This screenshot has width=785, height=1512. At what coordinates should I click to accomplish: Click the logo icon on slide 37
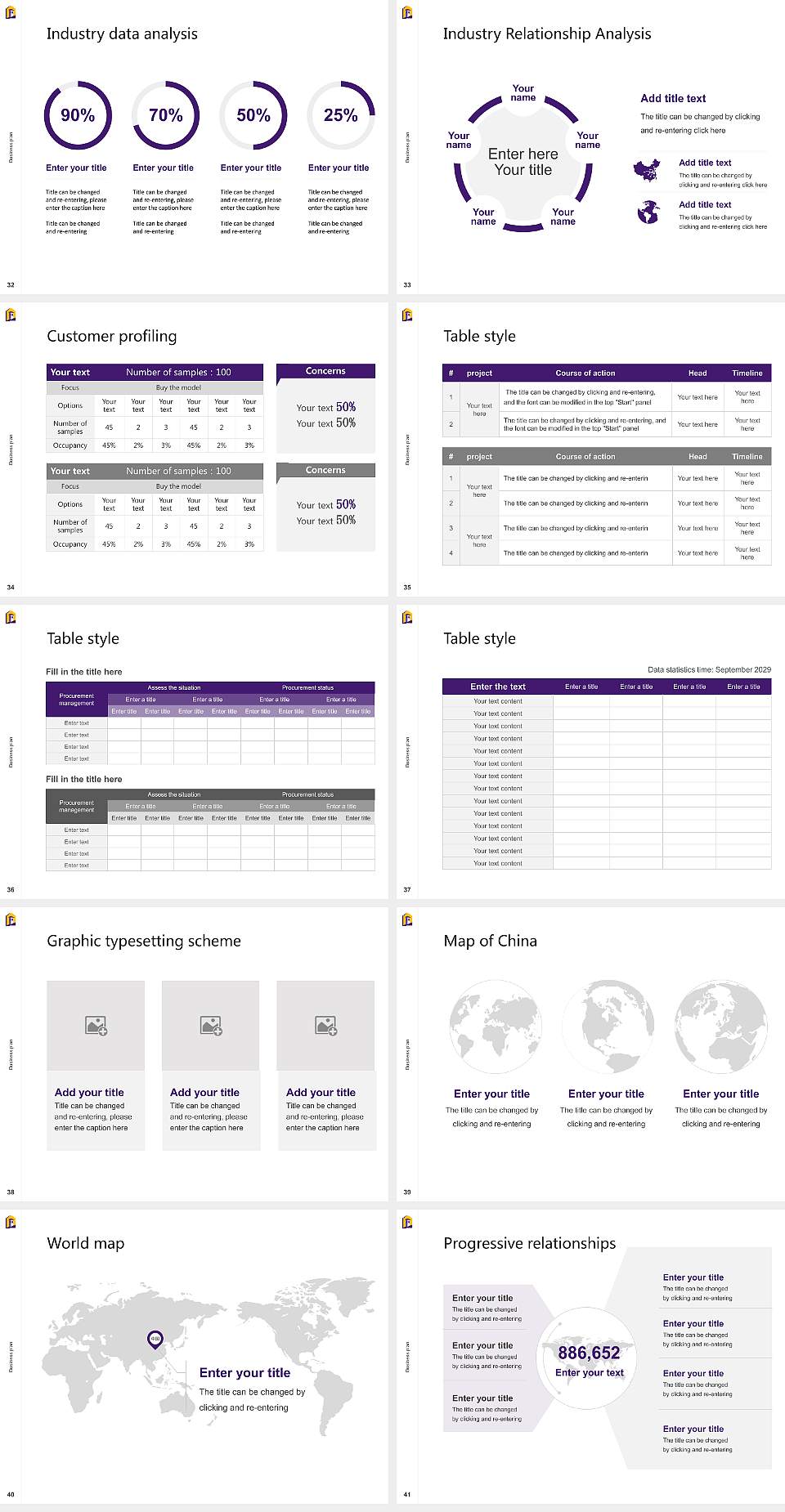click(x=407, y=617)
